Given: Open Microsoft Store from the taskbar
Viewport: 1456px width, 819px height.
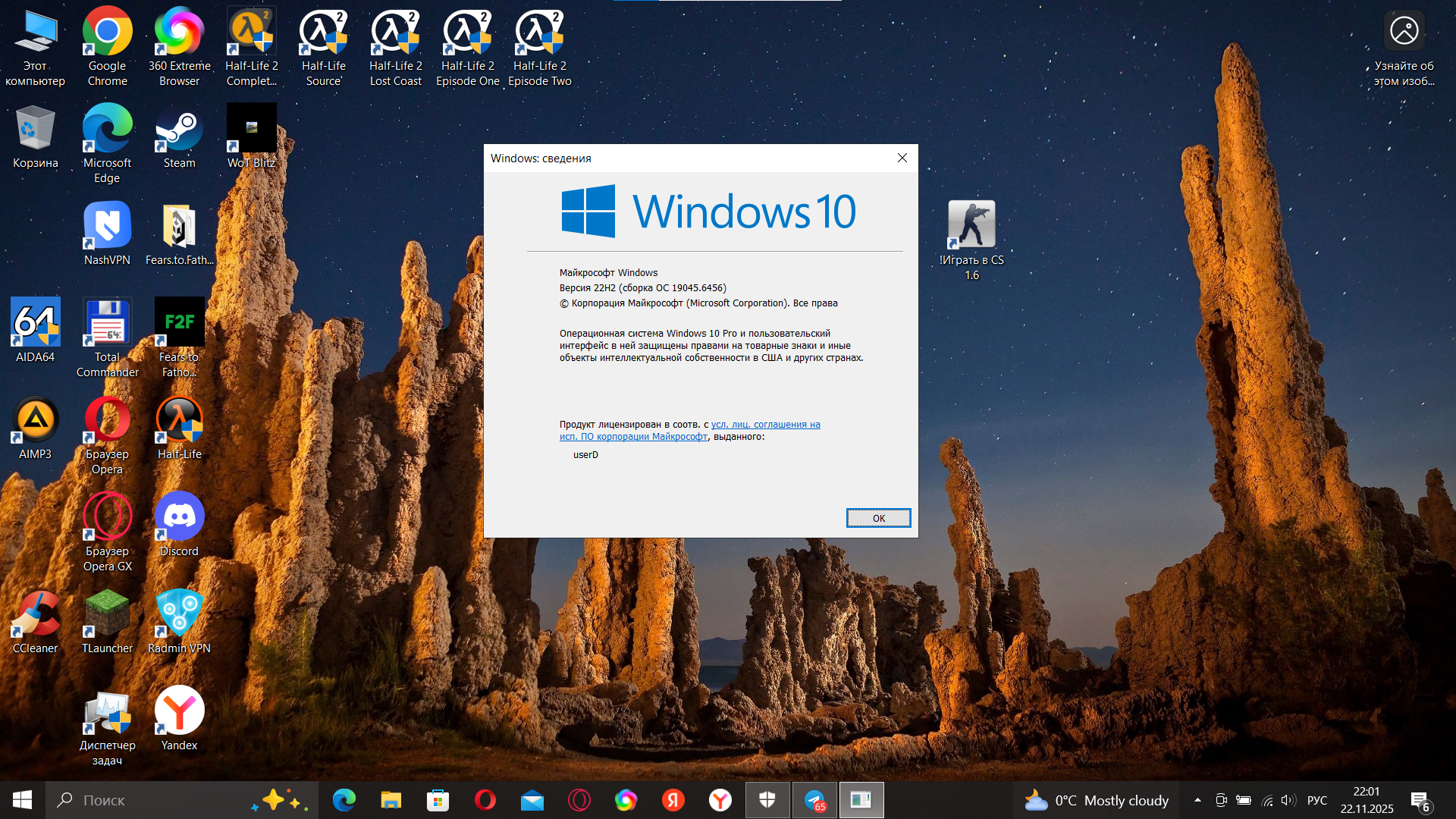Looking at the screenshot, I should (x=438, y=800).
